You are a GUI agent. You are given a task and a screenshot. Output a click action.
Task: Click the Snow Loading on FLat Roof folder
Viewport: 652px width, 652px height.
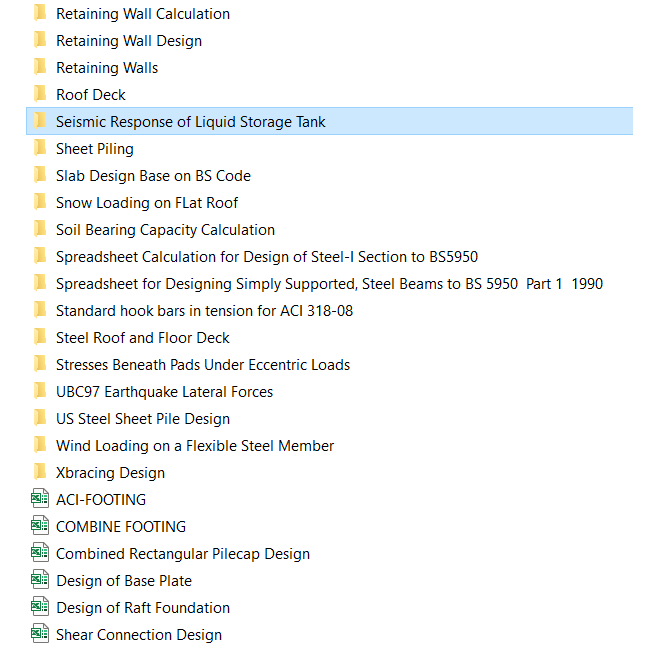click(149, 203)
